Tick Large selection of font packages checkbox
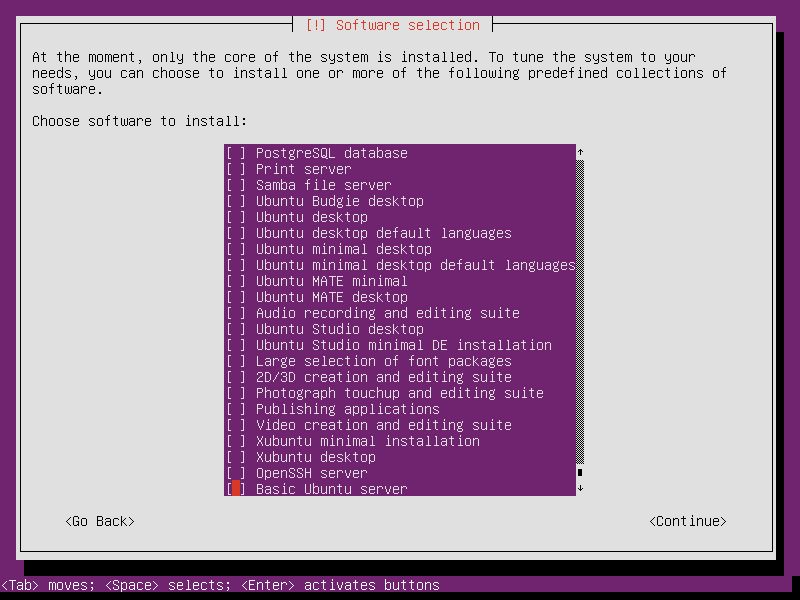Screen dimensions: 800x600 point(236,361)
